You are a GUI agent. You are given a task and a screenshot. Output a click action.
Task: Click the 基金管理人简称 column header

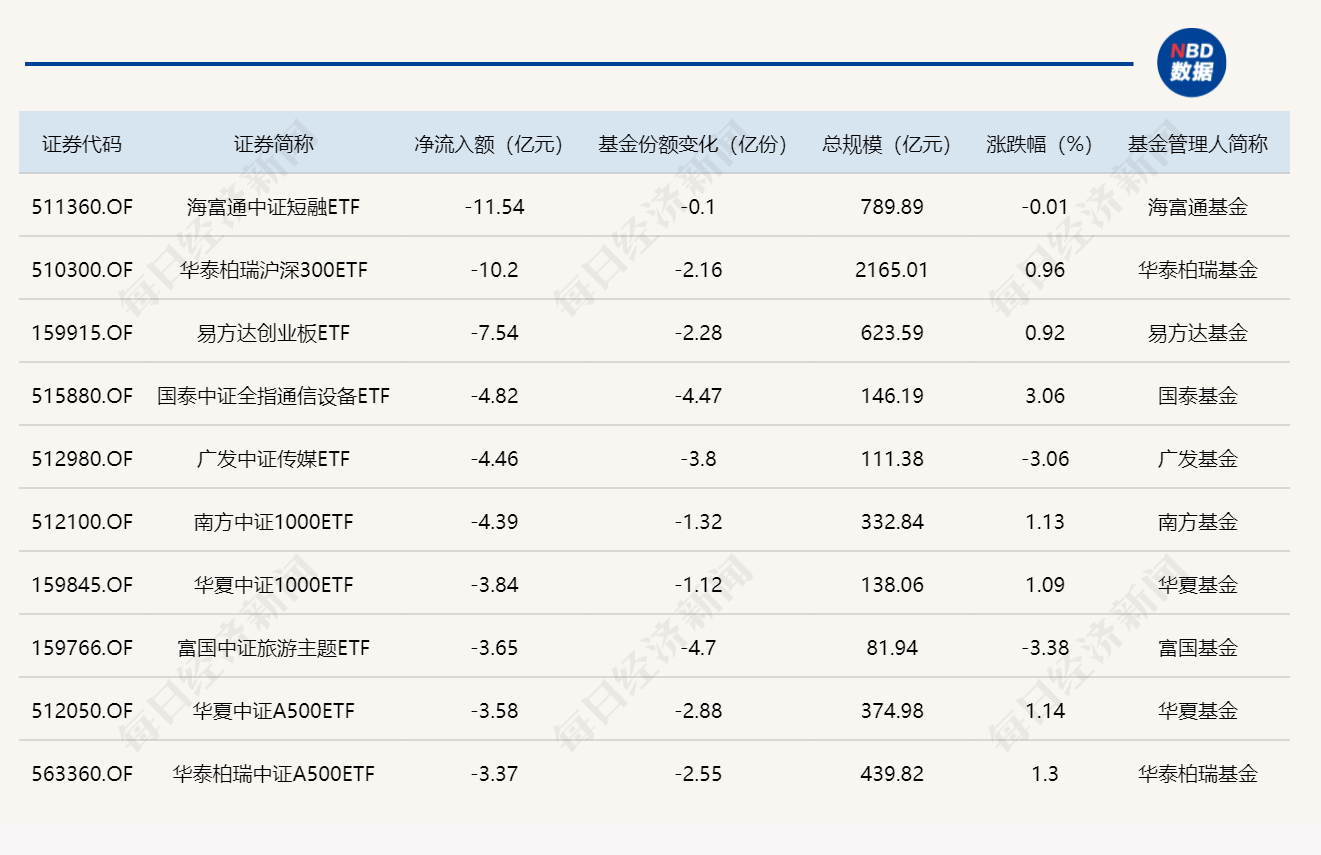(x=1197, y=144)
